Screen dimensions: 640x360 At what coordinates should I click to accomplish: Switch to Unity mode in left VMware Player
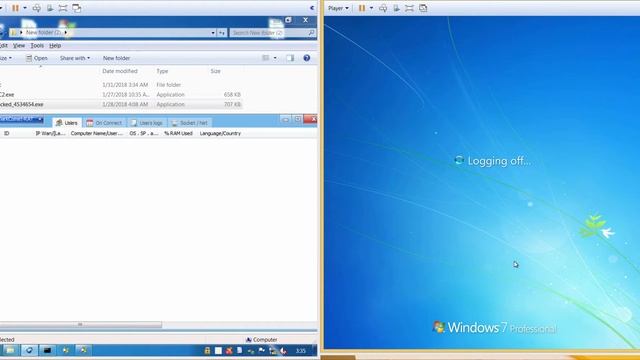(76, 8)
